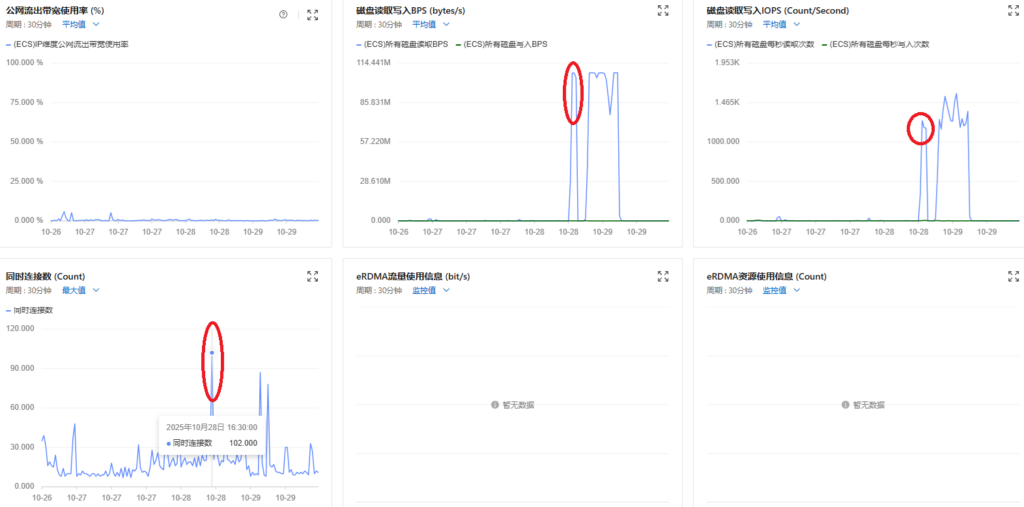Open help for 公网流出带宽使用率 chart
Screen dimensions: 1024x507
click(283, 14)
